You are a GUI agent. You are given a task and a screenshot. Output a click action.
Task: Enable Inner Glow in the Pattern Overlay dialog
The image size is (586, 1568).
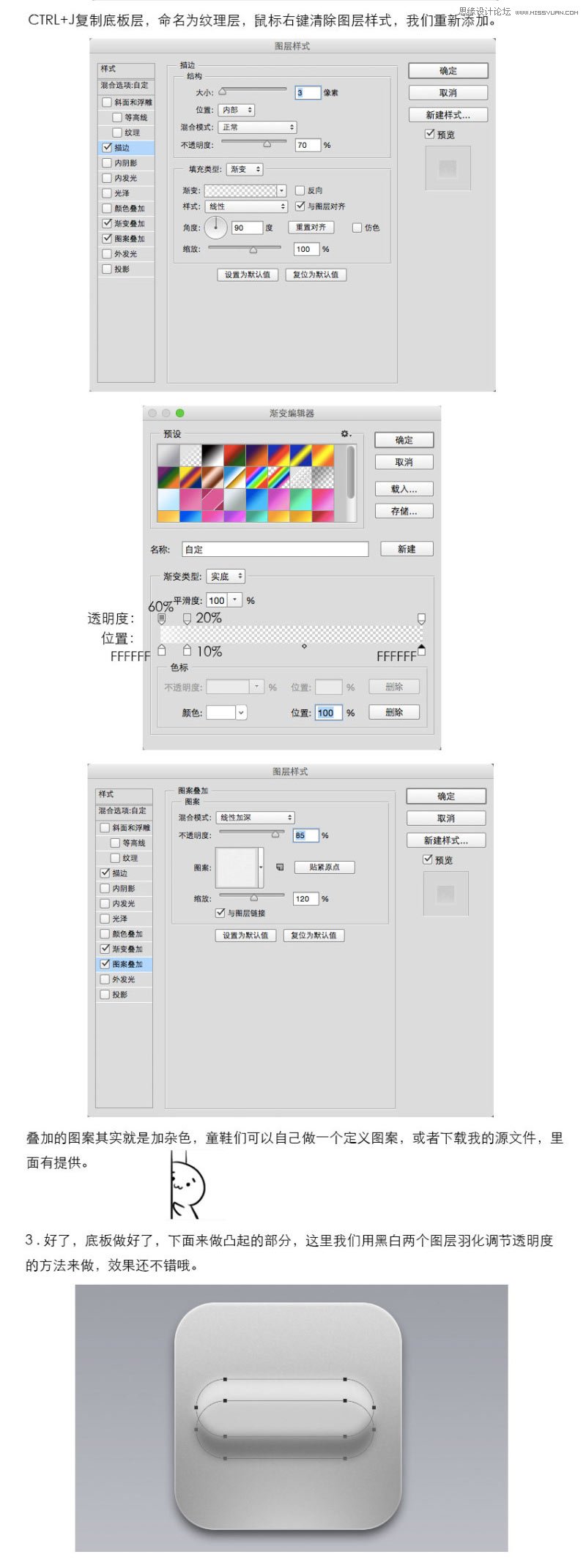pyautogui.click(x=105, y=903)
